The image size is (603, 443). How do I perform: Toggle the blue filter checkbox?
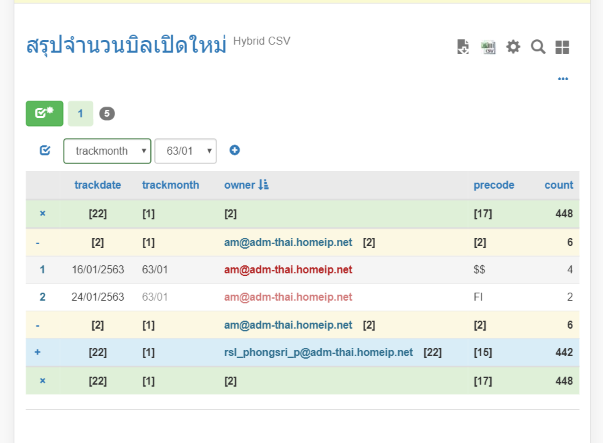pyautogui.click(x=45, y=150)
